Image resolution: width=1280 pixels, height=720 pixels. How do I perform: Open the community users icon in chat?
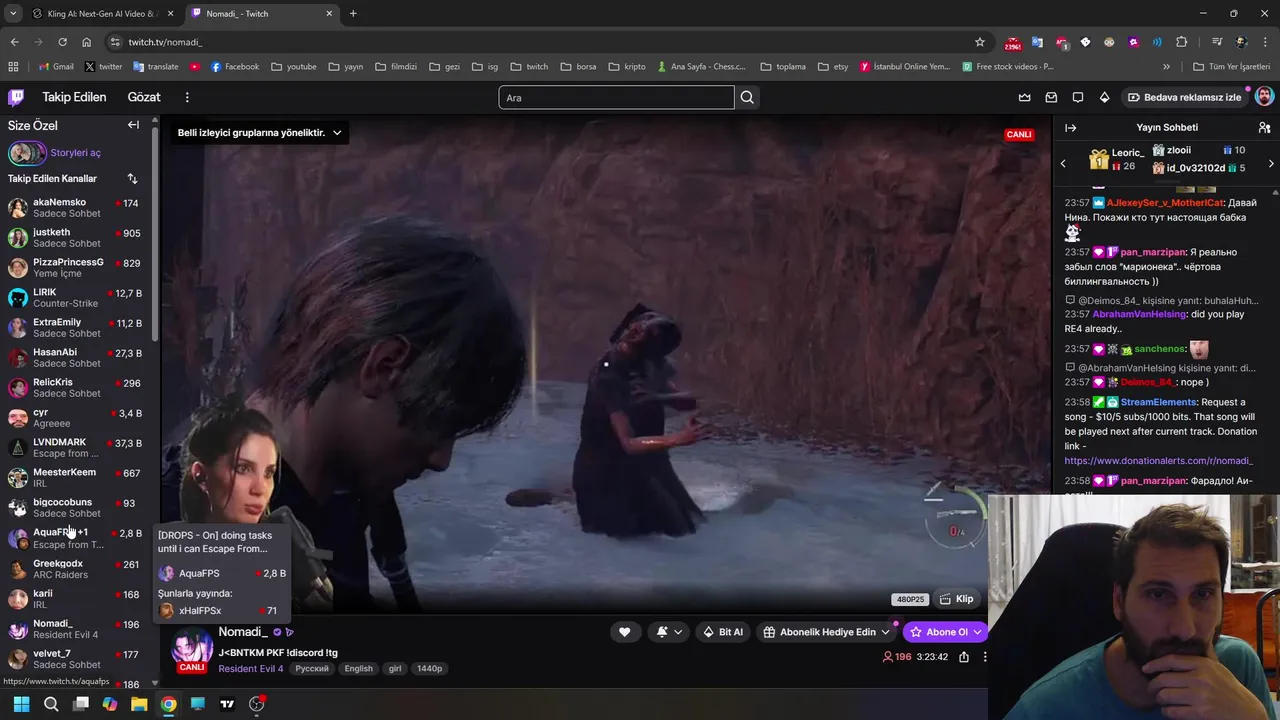pyautogui.click(x=1264, y=128)
